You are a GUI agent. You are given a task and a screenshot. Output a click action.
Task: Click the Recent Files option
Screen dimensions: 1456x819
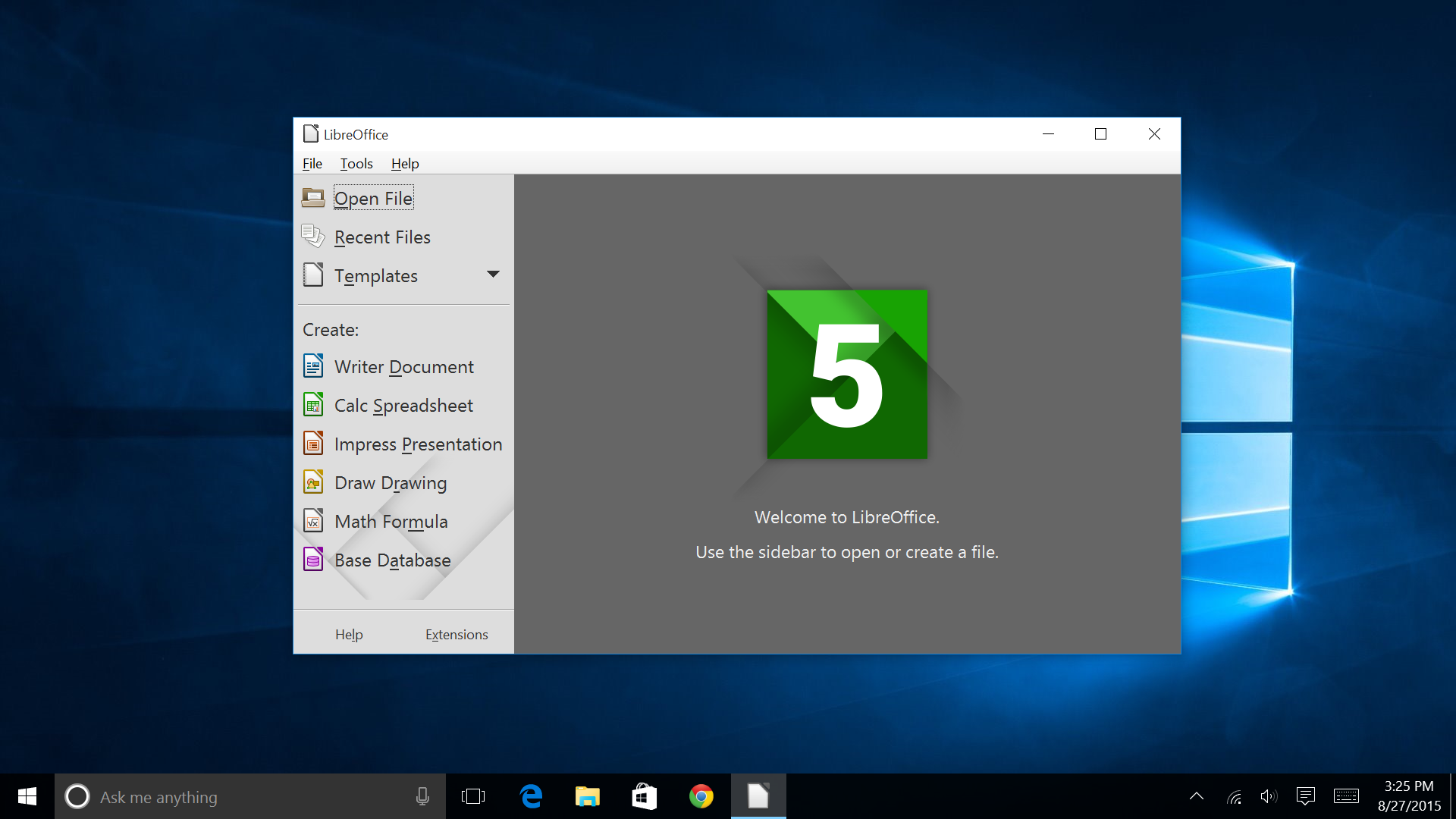click(383, 237)
